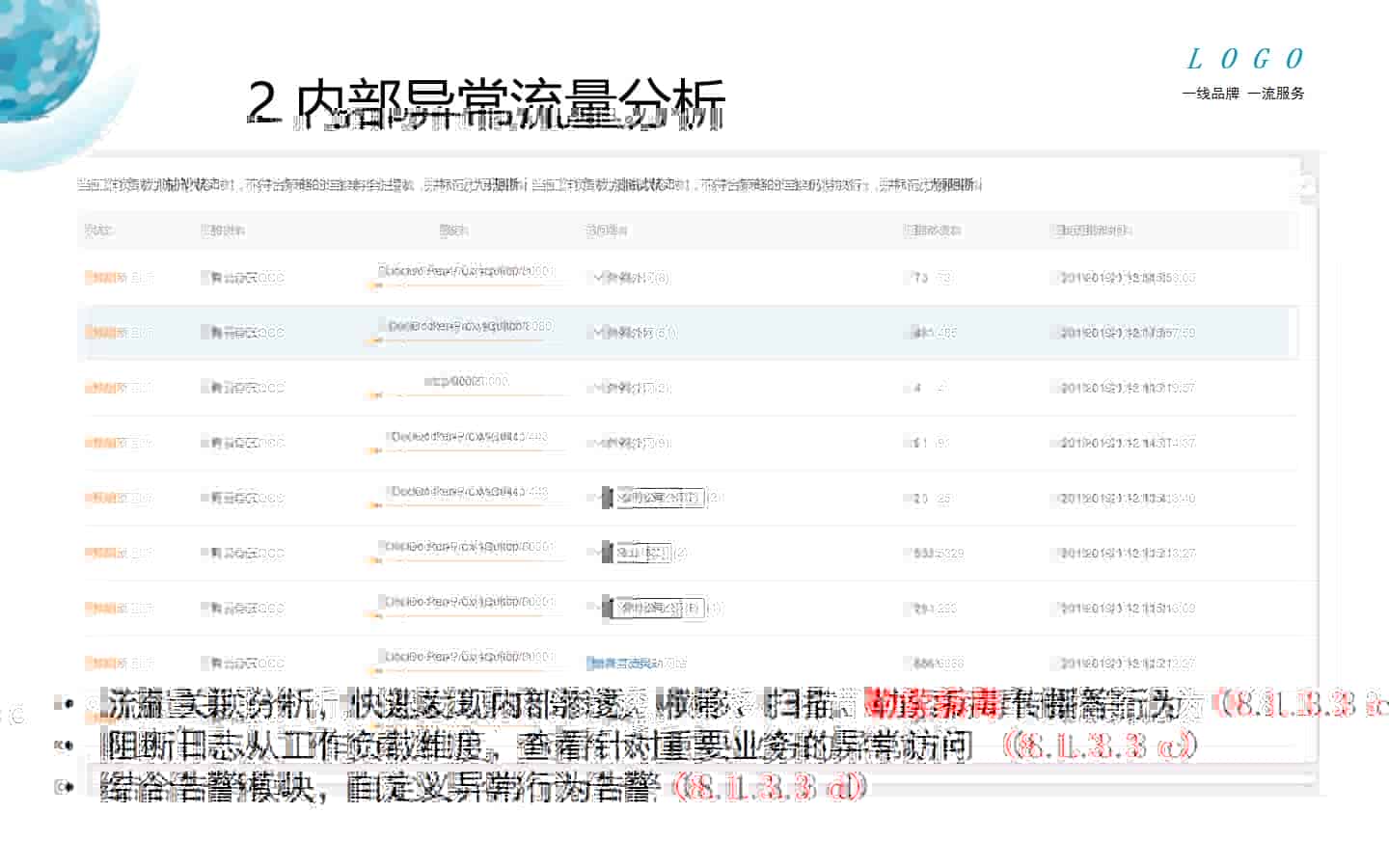The width and height of the screenshot is (1389, 868).
Task: Click the slogan 一线品牌 一流服务
Action: [x=1243, y=94]
